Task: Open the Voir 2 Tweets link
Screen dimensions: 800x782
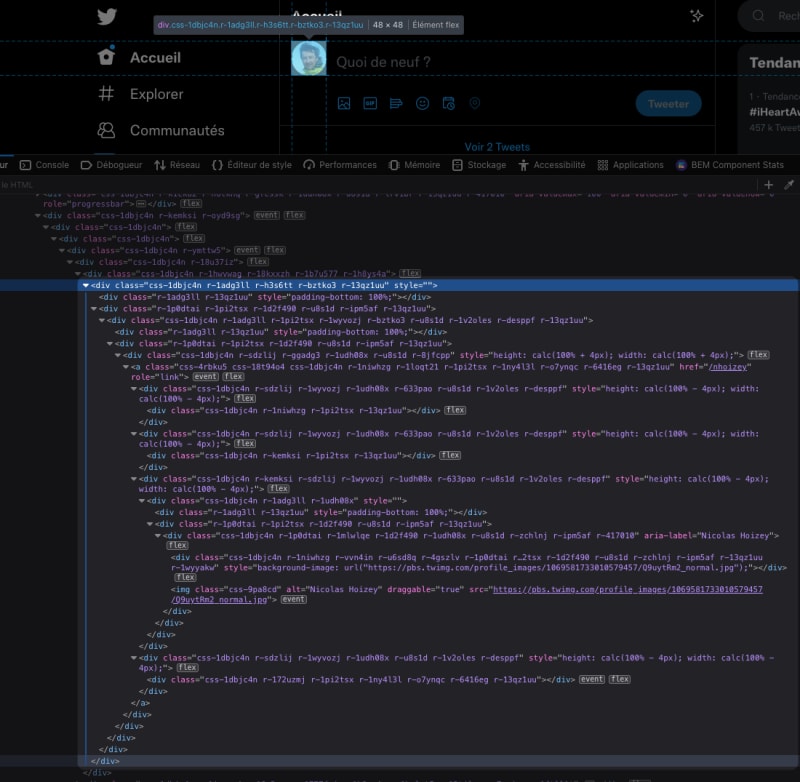Action: click(497, 147)
